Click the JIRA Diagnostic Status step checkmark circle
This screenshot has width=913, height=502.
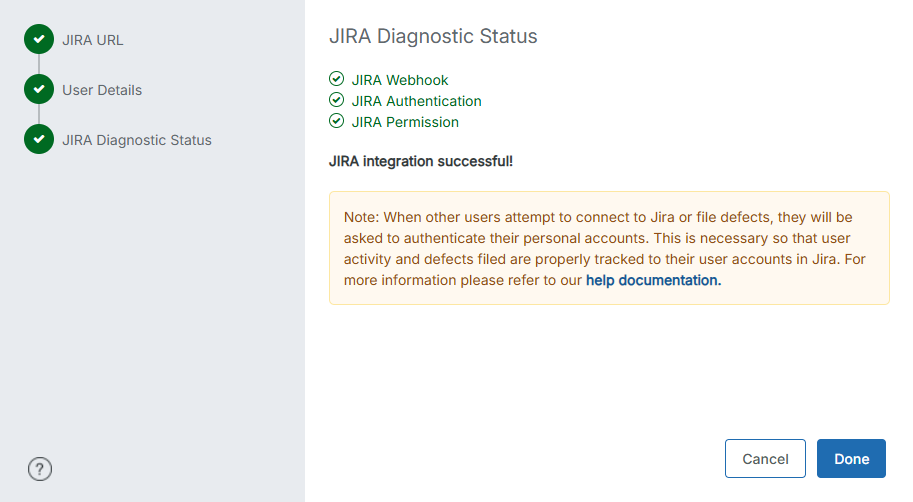point(39,139)
